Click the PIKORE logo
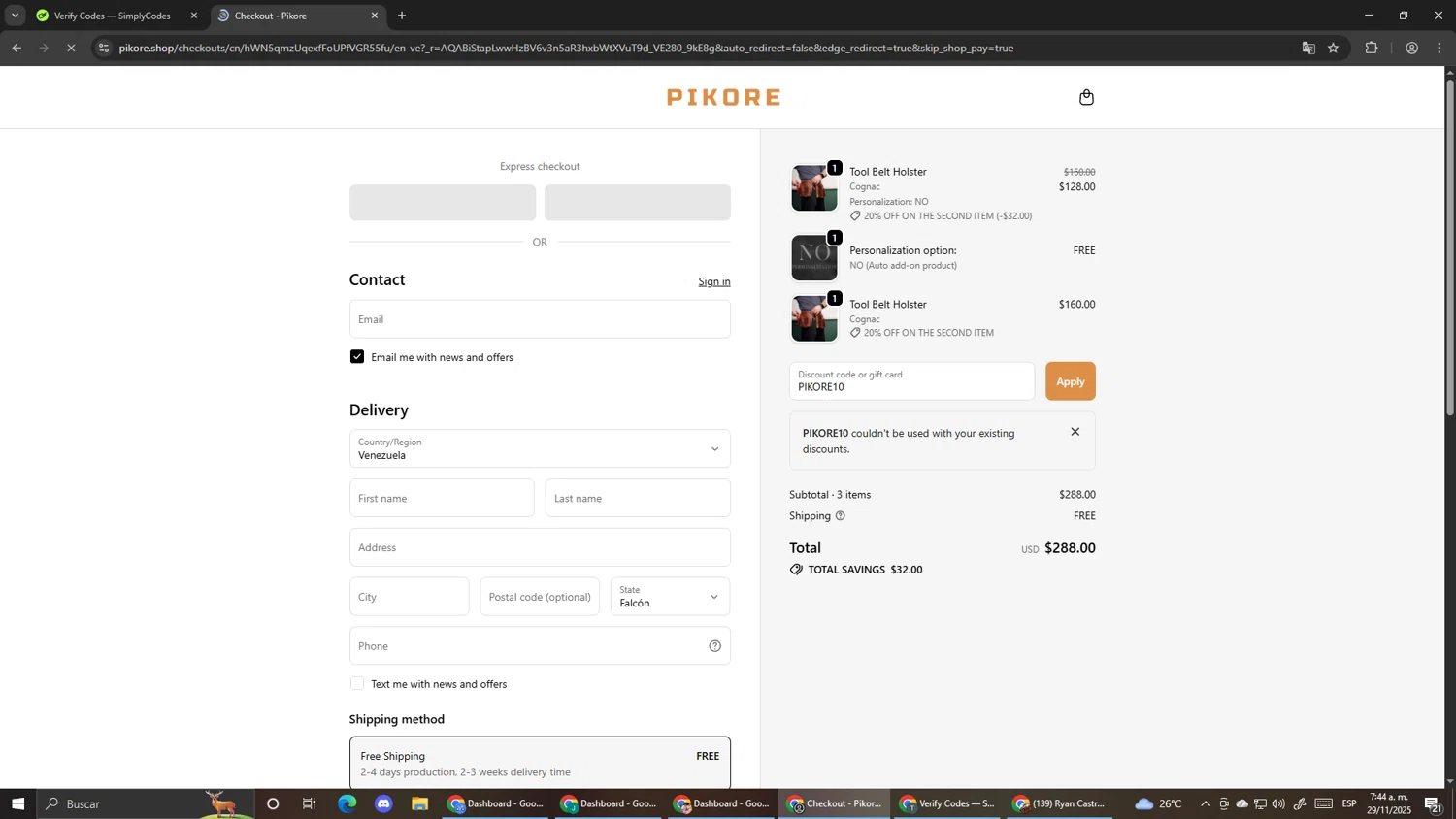1456x819 pixels. click(x=723, y=97)
